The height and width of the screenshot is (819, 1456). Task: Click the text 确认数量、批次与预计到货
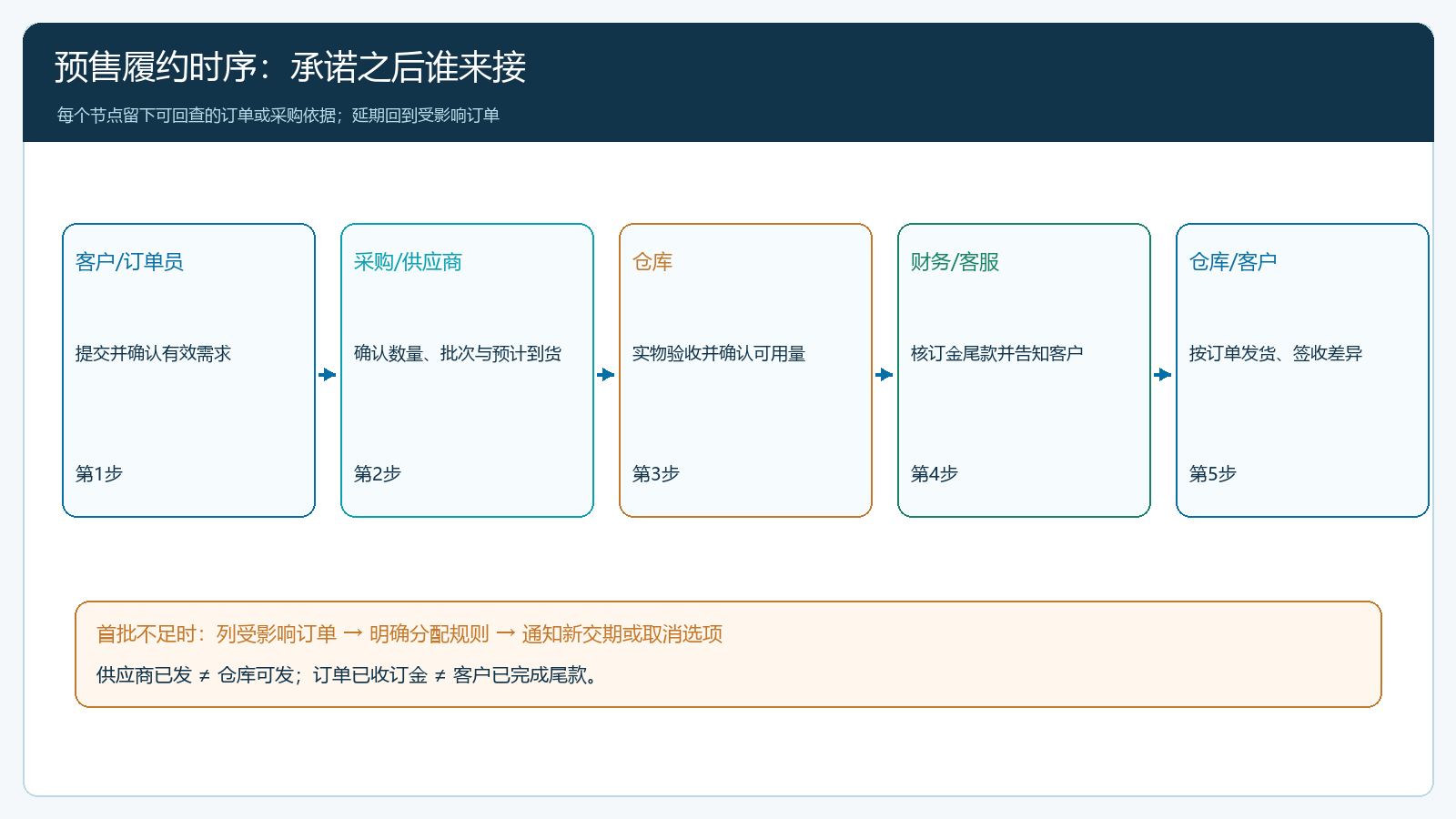(x=458, y=353)
